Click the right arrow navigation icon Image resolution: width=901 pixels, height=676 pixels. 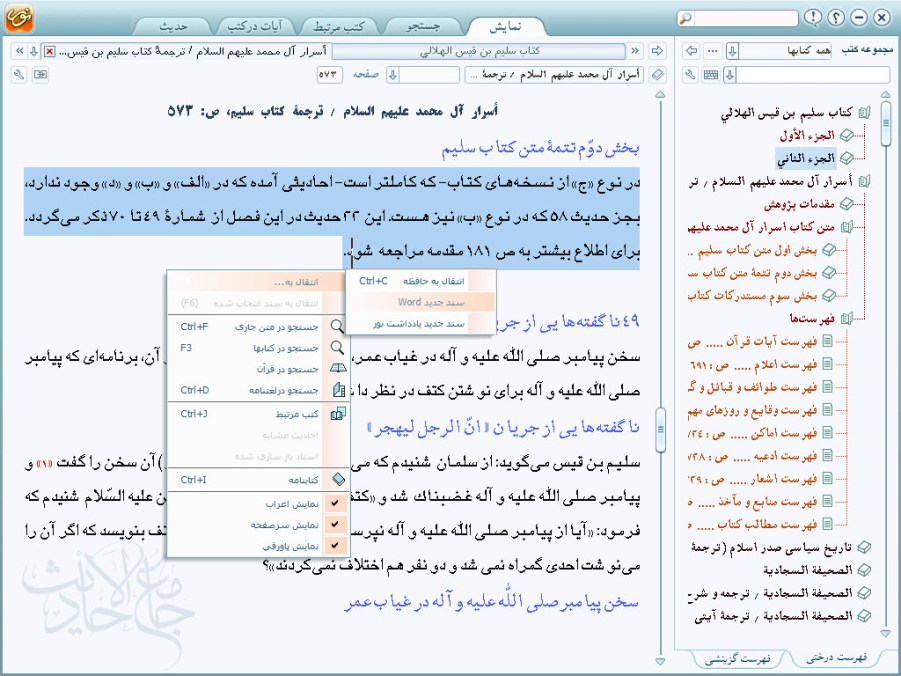point(657,51)
